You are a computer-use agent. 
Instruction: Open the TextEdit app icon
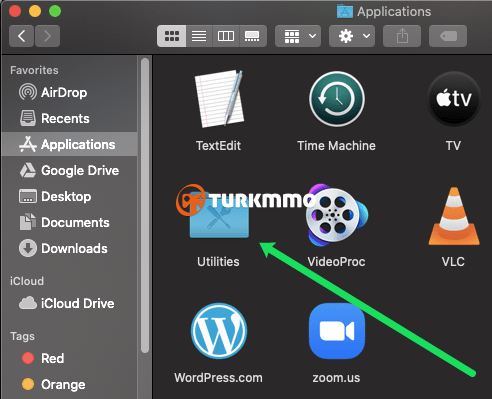coord(219,98)
